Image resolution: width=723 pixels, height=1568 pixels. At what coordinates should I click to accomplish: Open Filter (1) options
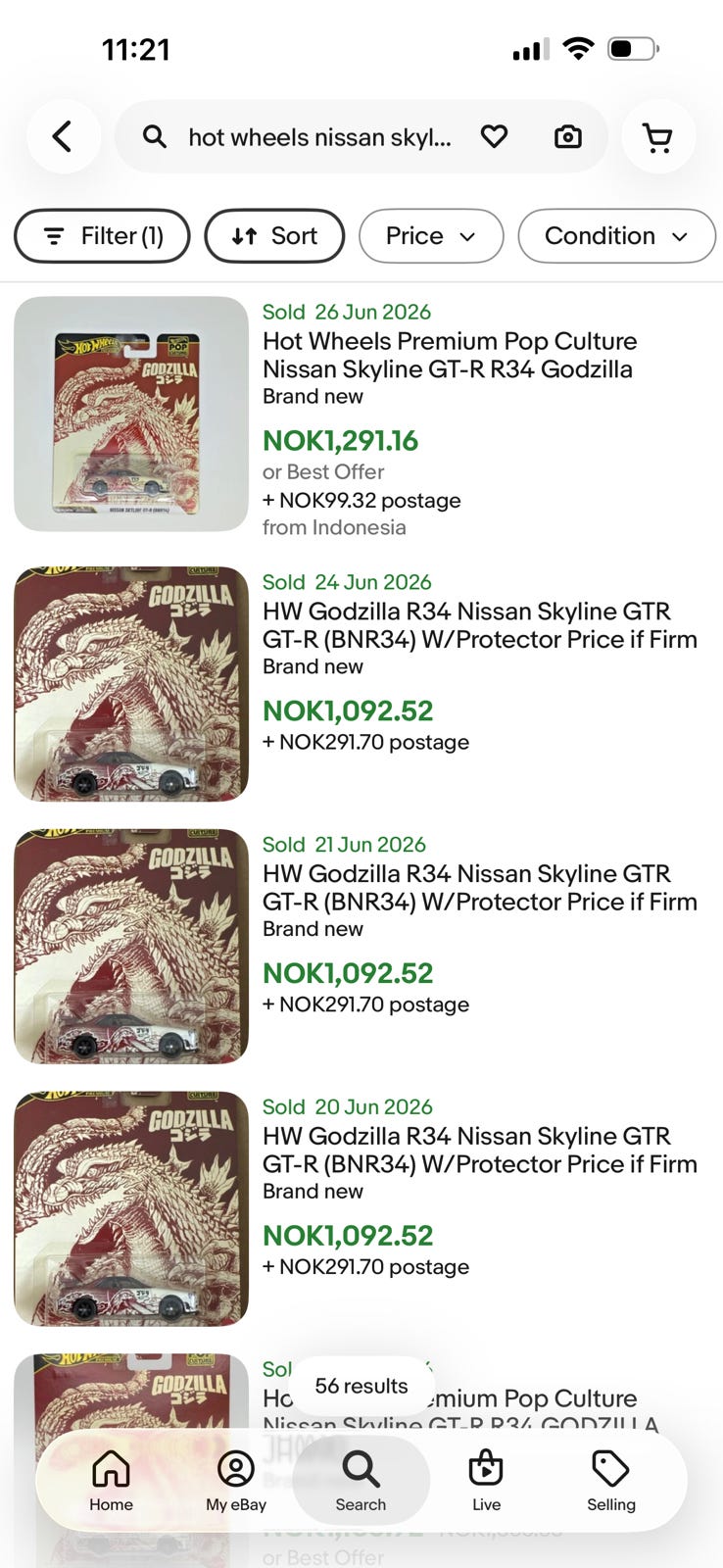click(102, 236)
